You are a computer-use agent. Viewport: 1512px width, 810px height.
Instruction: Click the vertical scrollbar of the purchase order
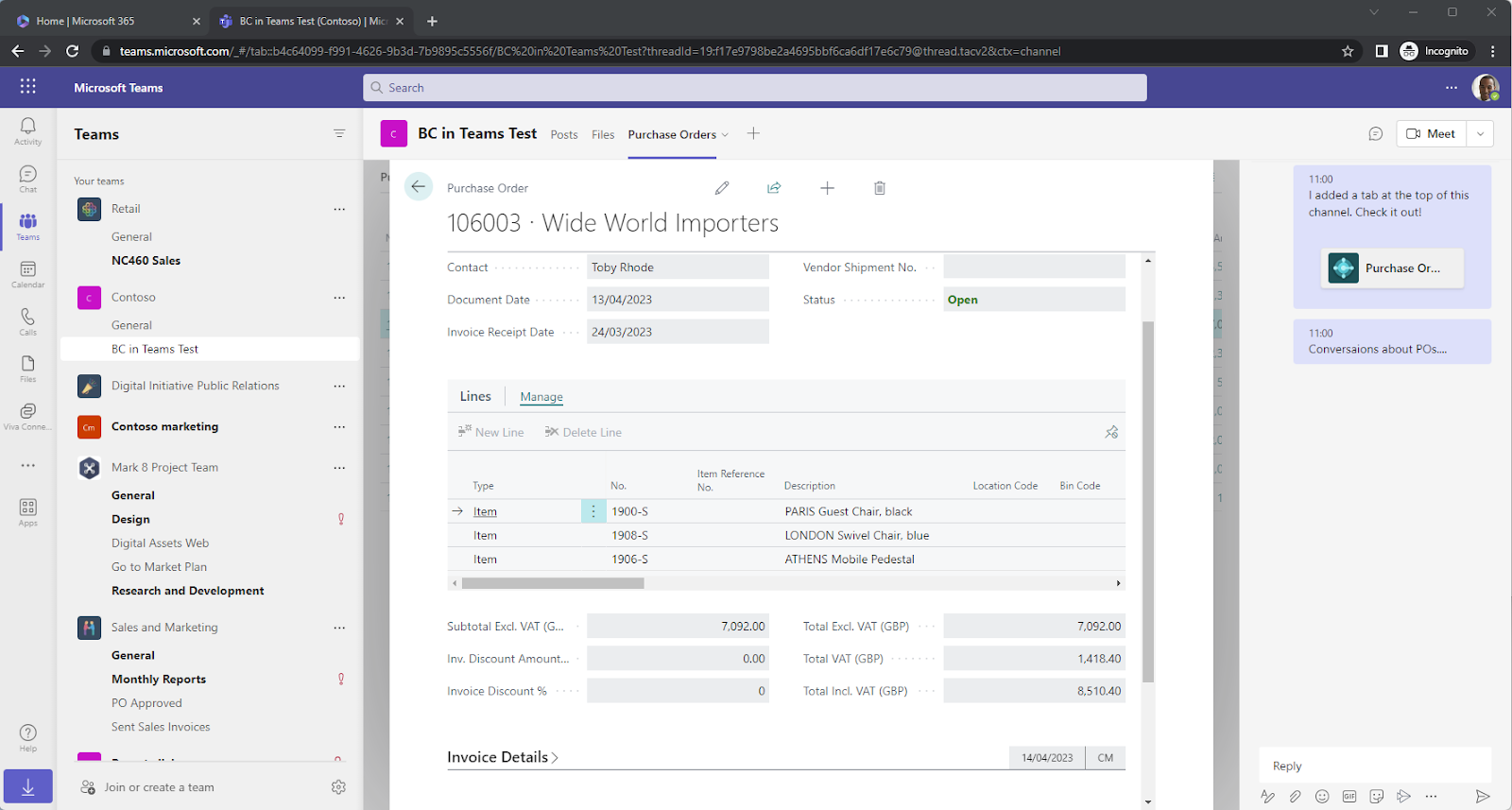tap(1148, 501)
